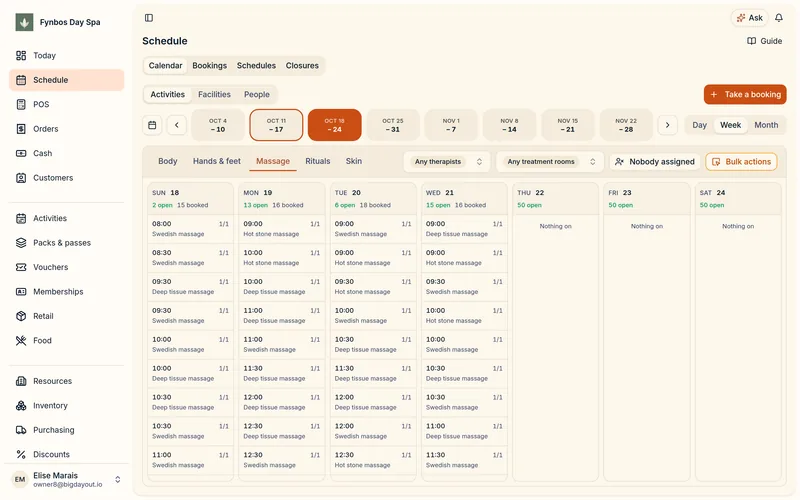Screen dimensions: 800x500
Task: Jump to week Nov 15 – 21
Action: (567, 125)
